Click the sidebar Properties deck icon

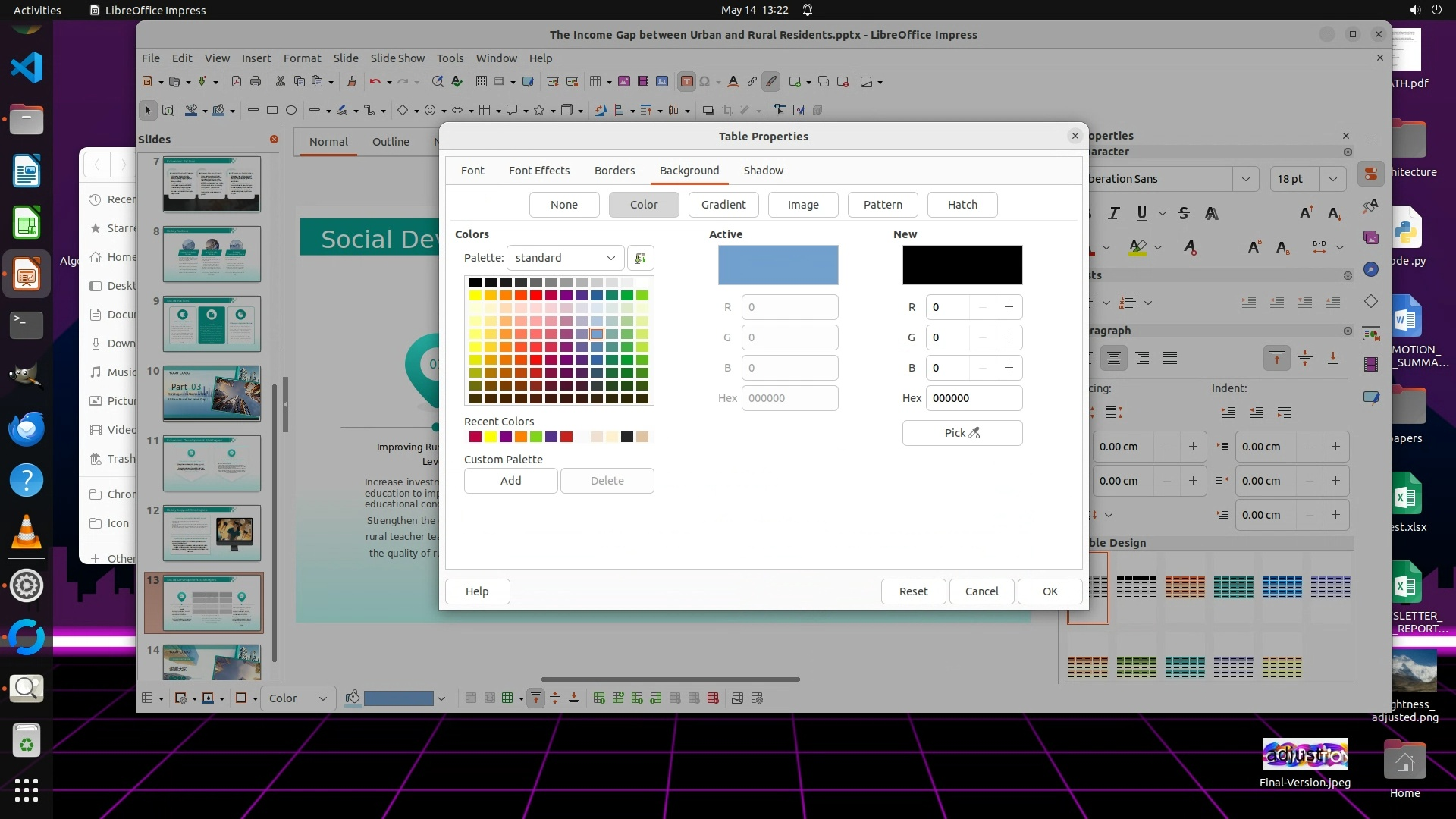(1370, 174)
